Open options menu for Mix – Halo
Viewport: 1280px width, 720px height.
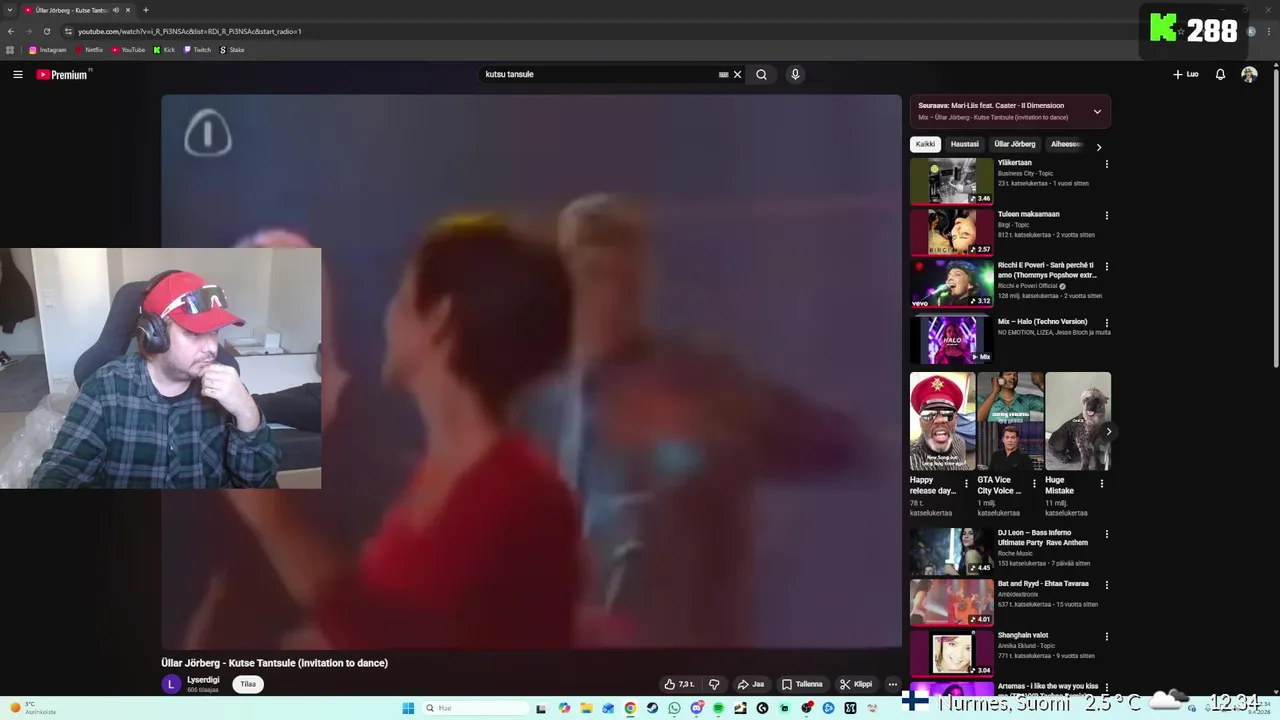1106,323
